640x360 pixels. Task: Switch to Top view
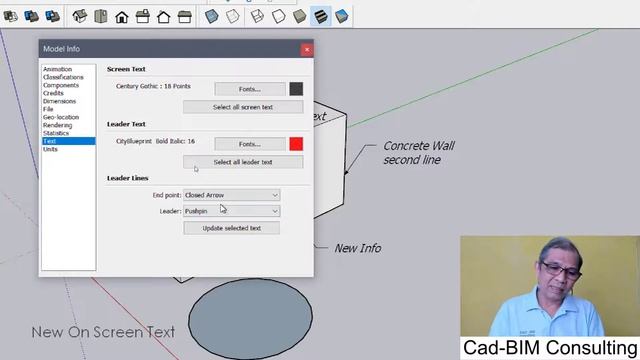(100, 16)
